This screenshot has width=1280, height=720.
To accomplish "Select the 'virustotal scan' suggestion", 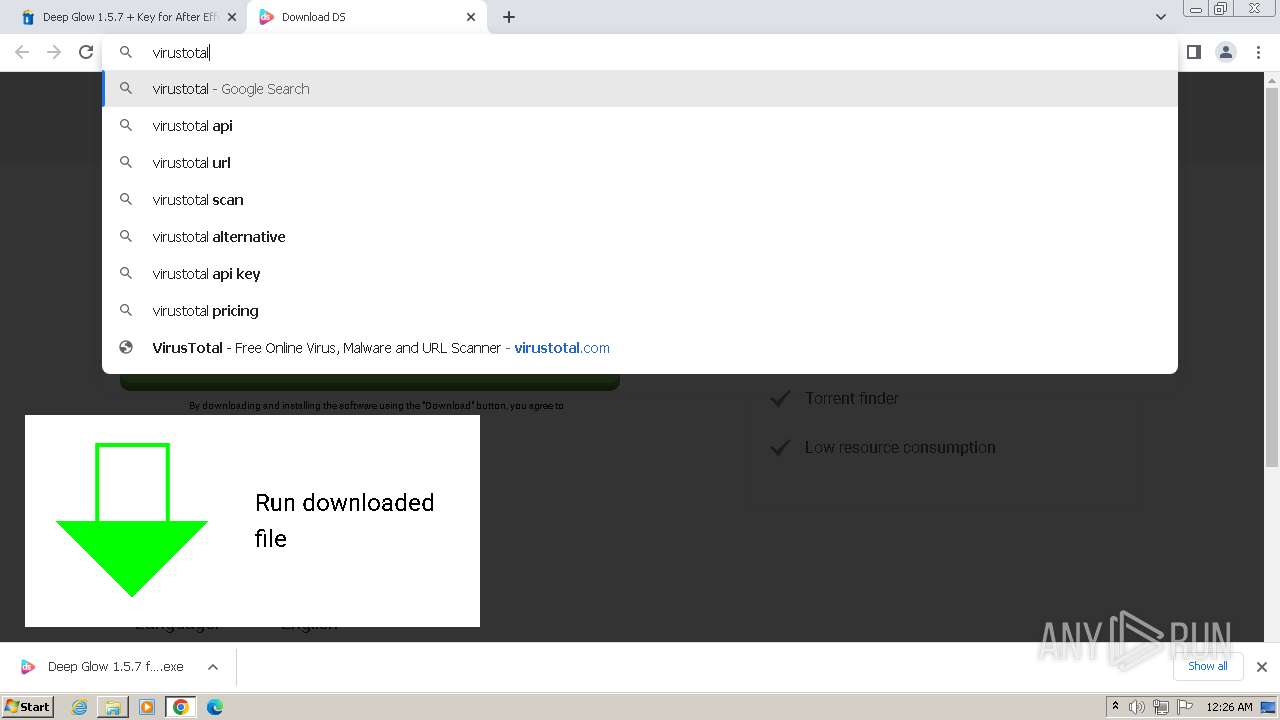I will click(640, 200).
